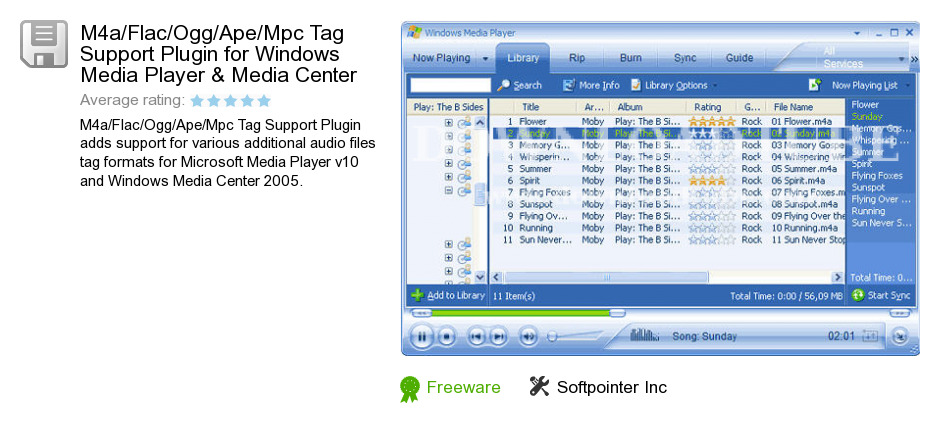
Task: Click 06 Spirit.m4a in the File Name column
Action: pyautogui.click(x=798, y=181)
